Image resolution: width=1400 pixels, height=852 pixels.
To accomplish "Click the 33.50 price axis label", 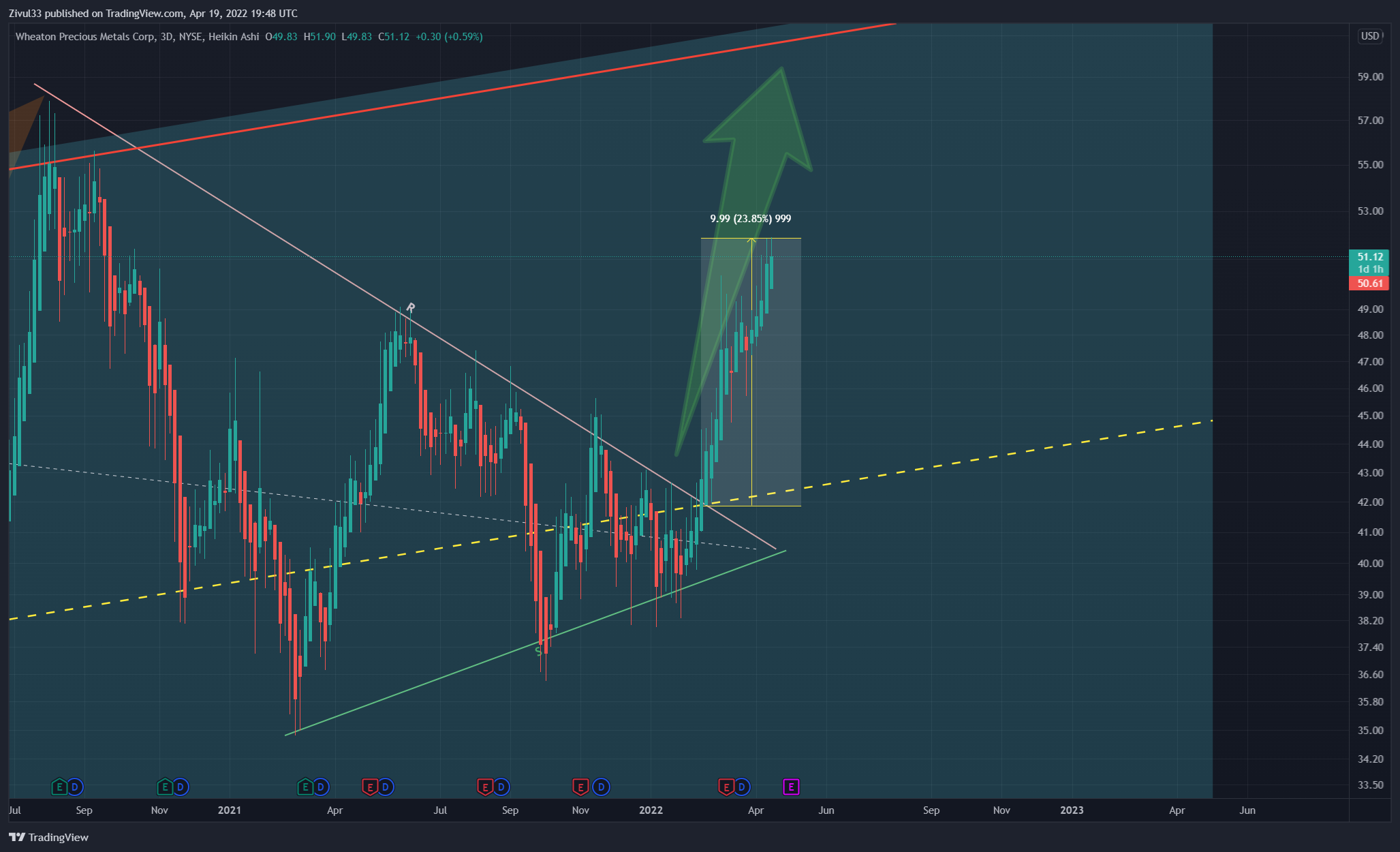I will tap(1370, 785).
